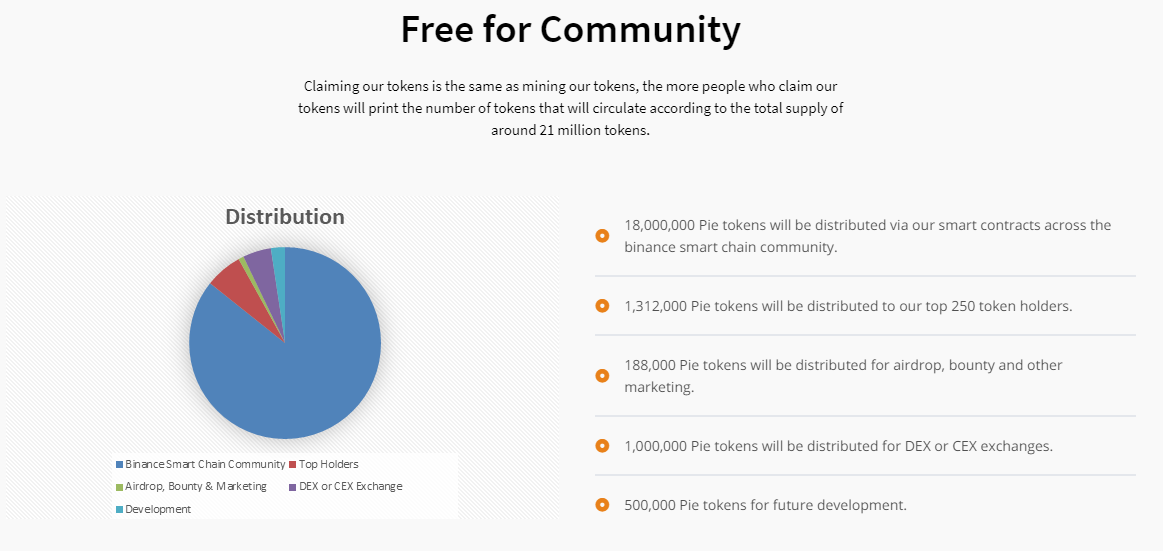This screenshot has height=551, width=1163.
Task: Click the DEX or CEX Exchange legend label
Action: (x=350, y=487)
